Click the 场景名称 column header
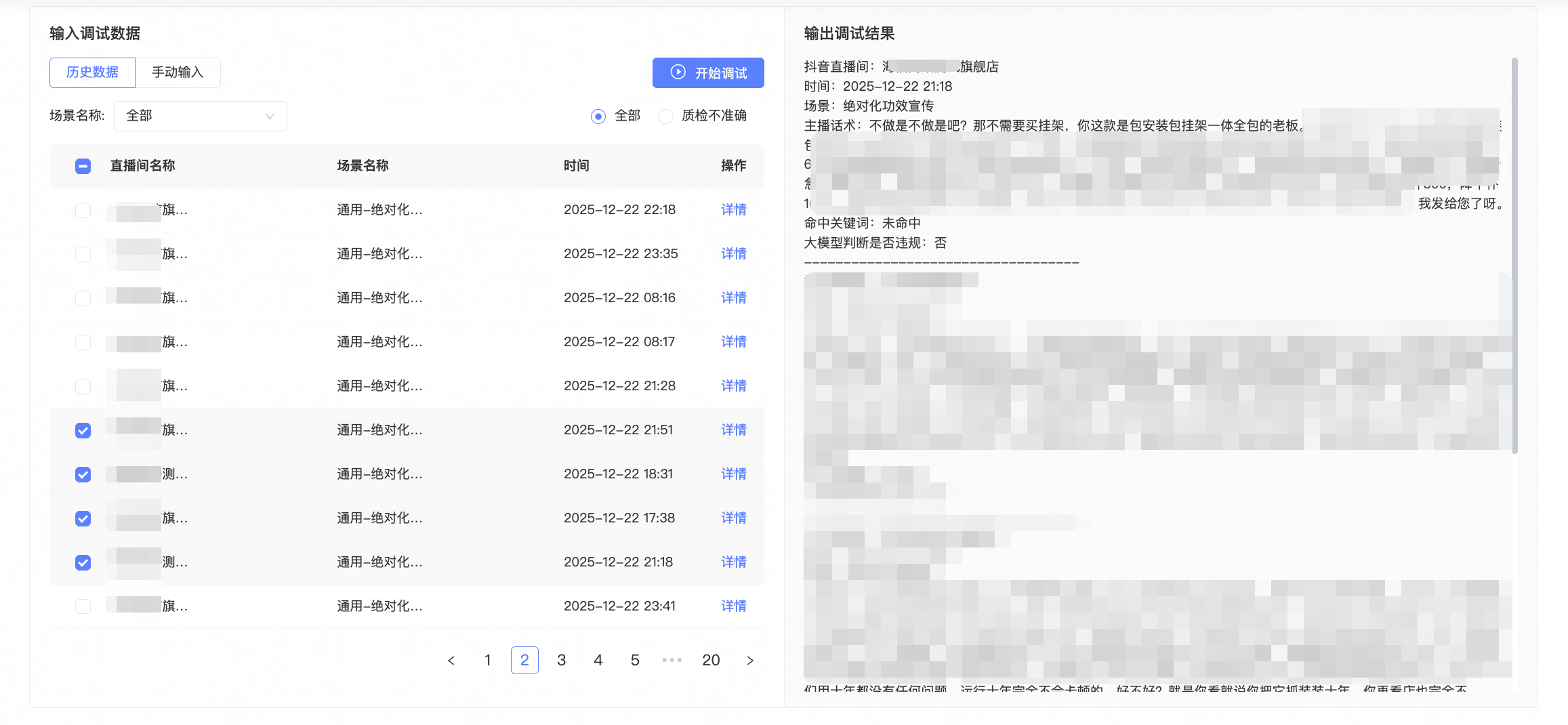Viewport: 1568px width, 725px height. click(x=363, y=166)
